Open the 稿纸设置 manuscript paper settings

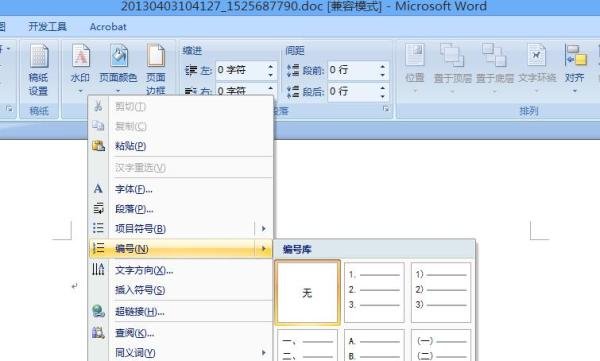[39, 70]
